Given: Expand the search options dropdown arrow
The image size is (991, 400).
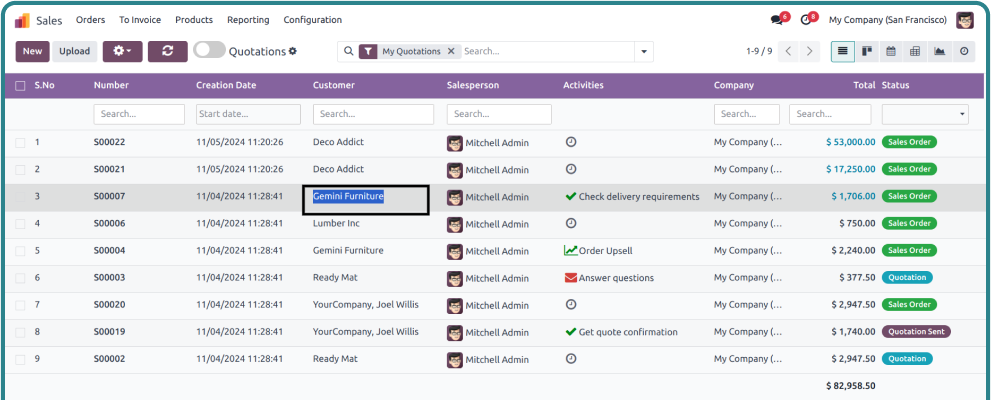Looking at the screenshot, I should [643, 51].
